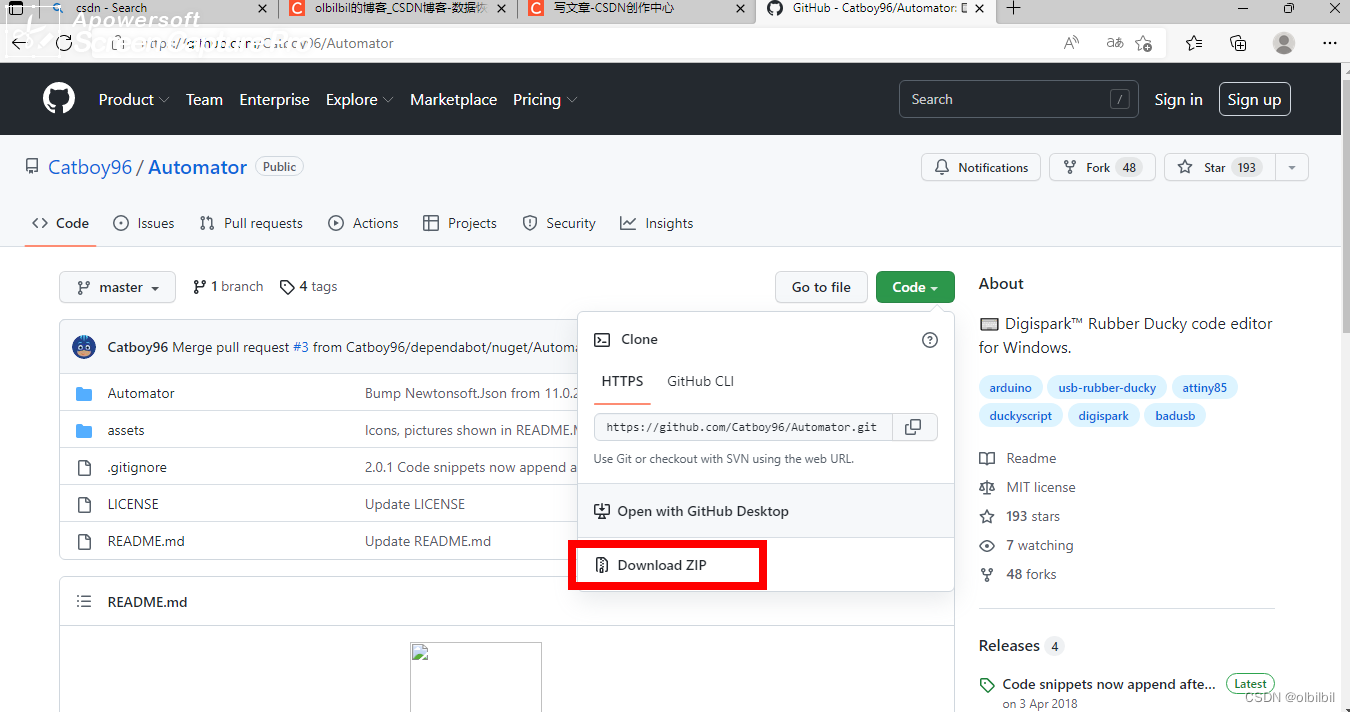This screenshot has width=1350, height=712.
Task: Select HTTPS clone tab
Action: 622,382
